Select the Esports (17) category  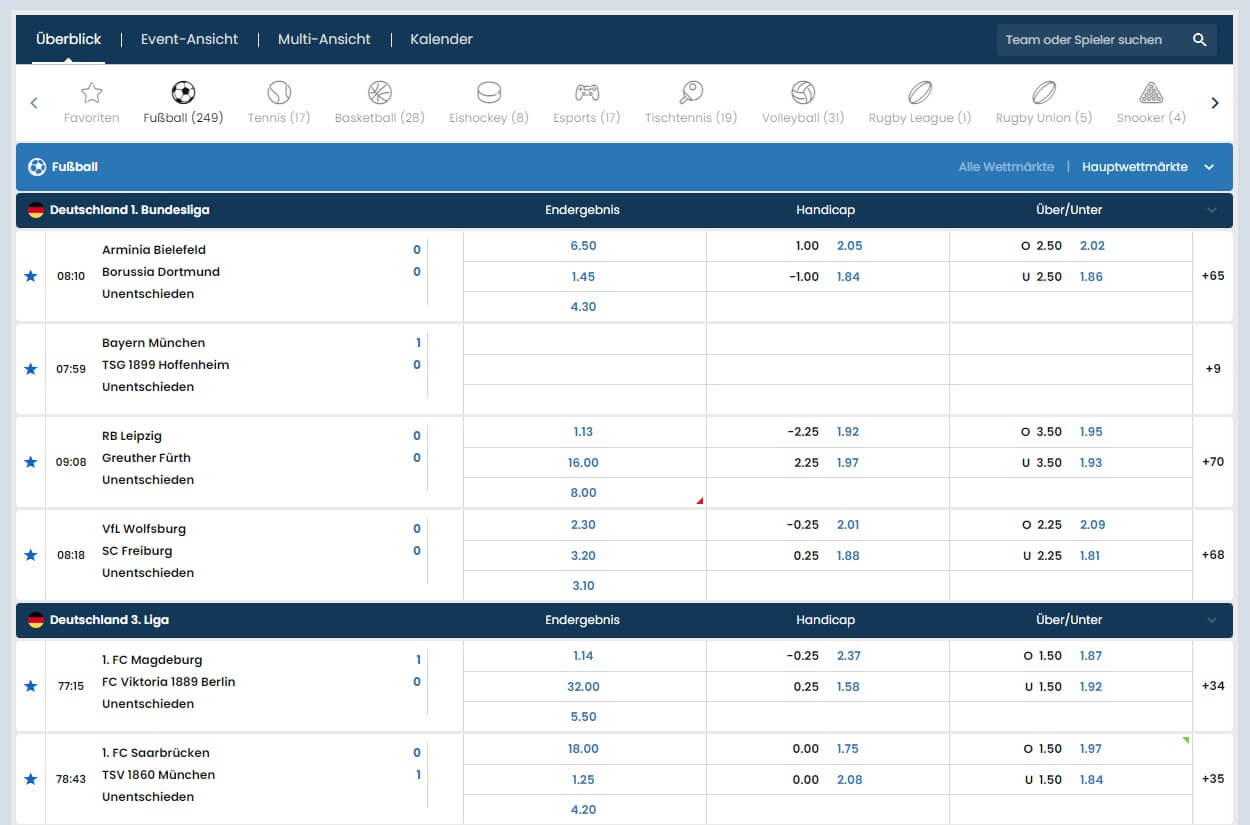587,103
